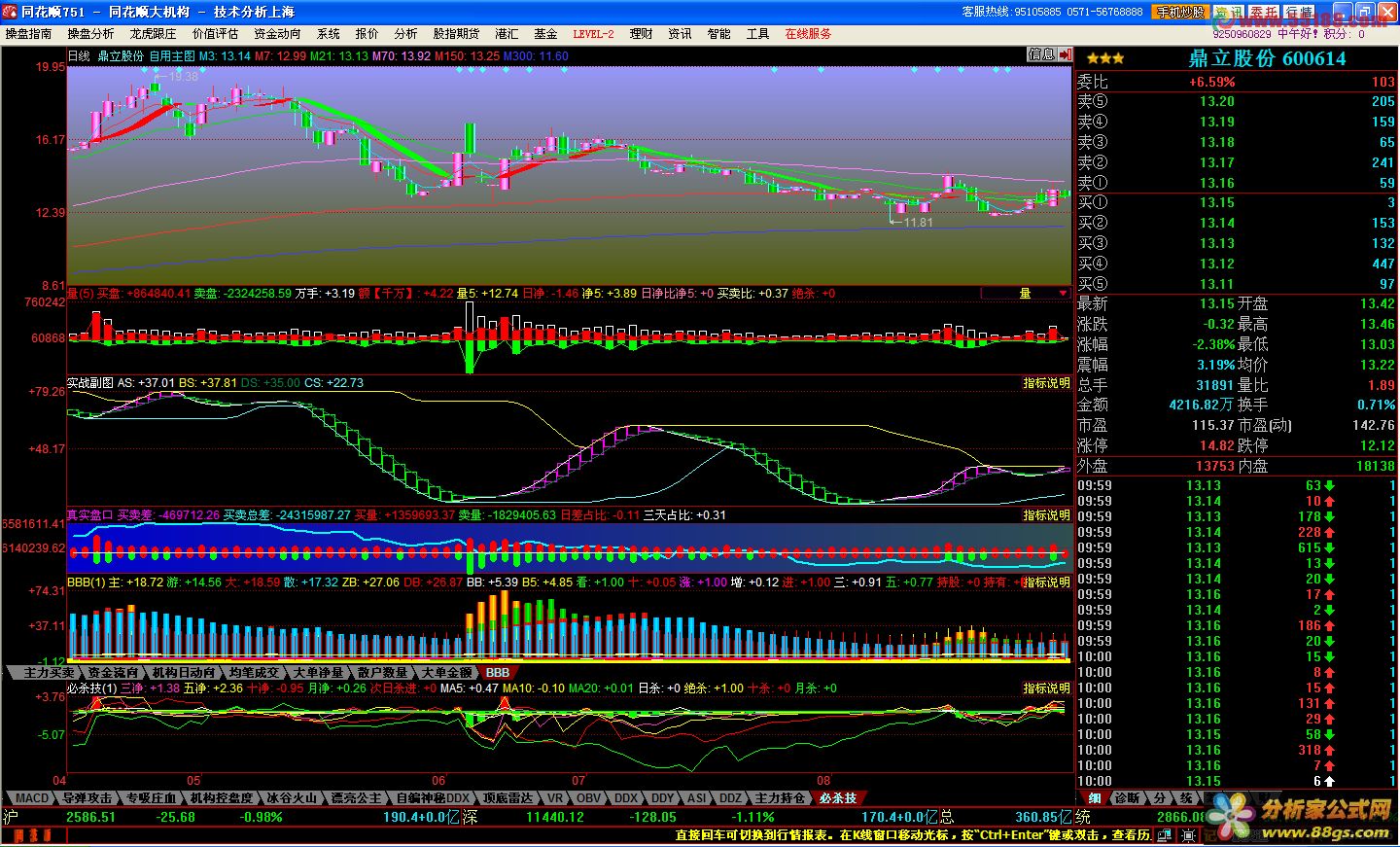Select the BBB indicator tab
Screen dimensions: 1400x847
[497, 672]
